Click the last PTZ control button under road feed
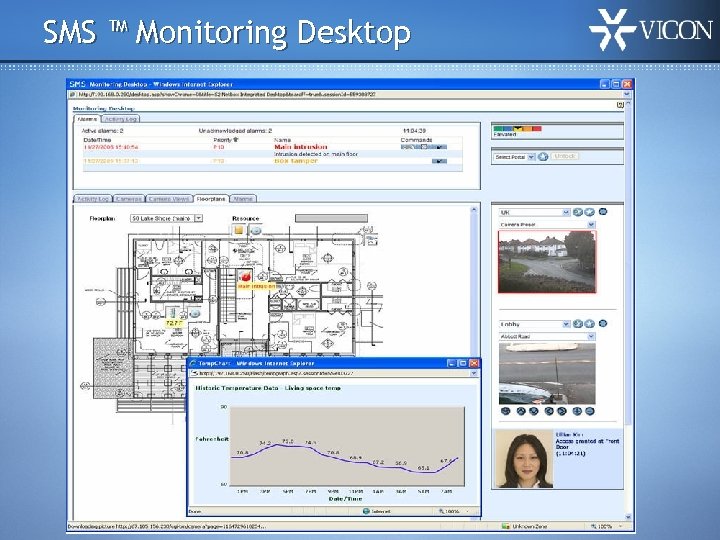Viewport: 720px width, 540px height. (590, 411)
